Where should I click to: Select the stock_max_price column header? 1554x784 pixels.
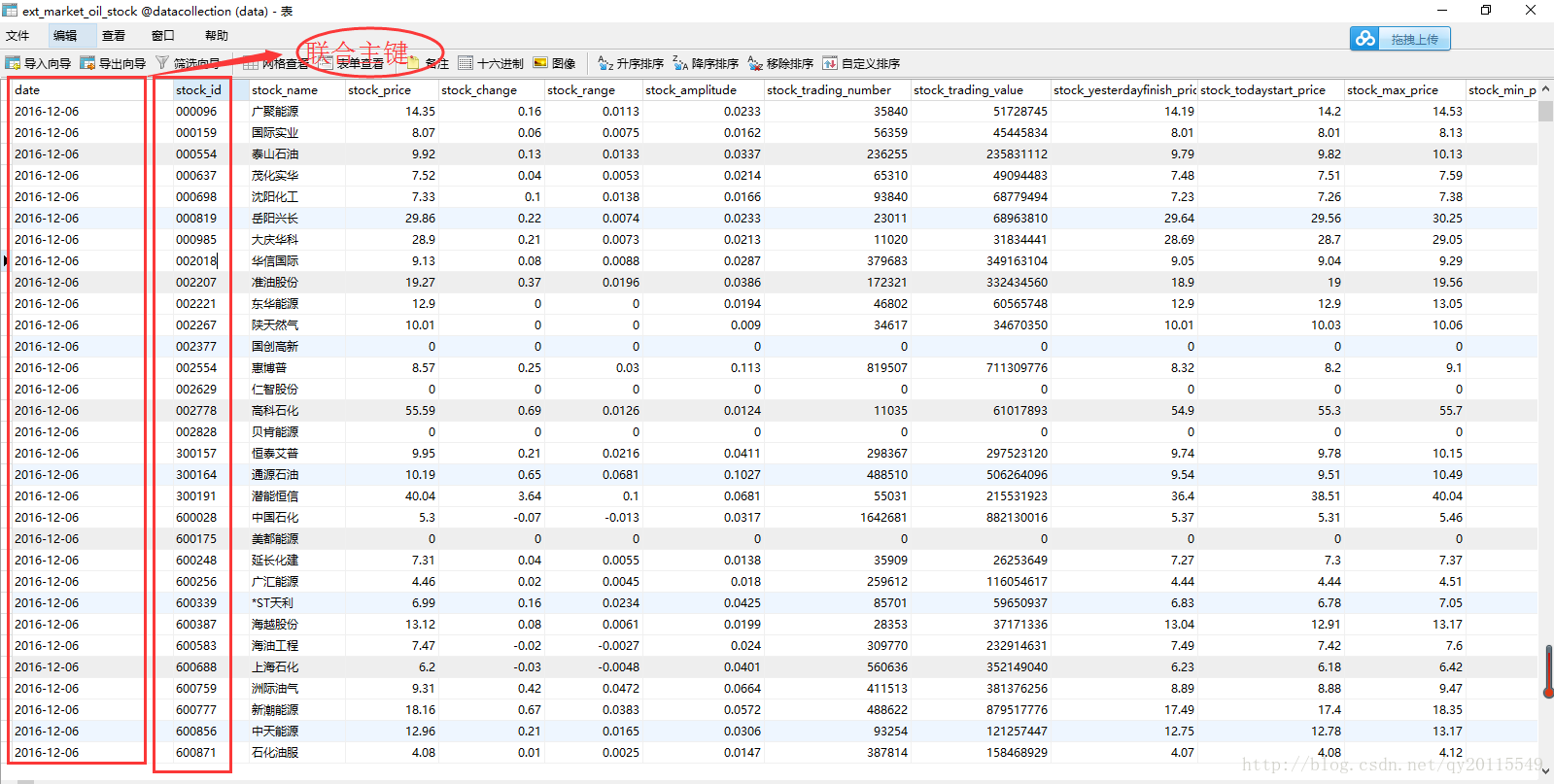coord(1404,89)
